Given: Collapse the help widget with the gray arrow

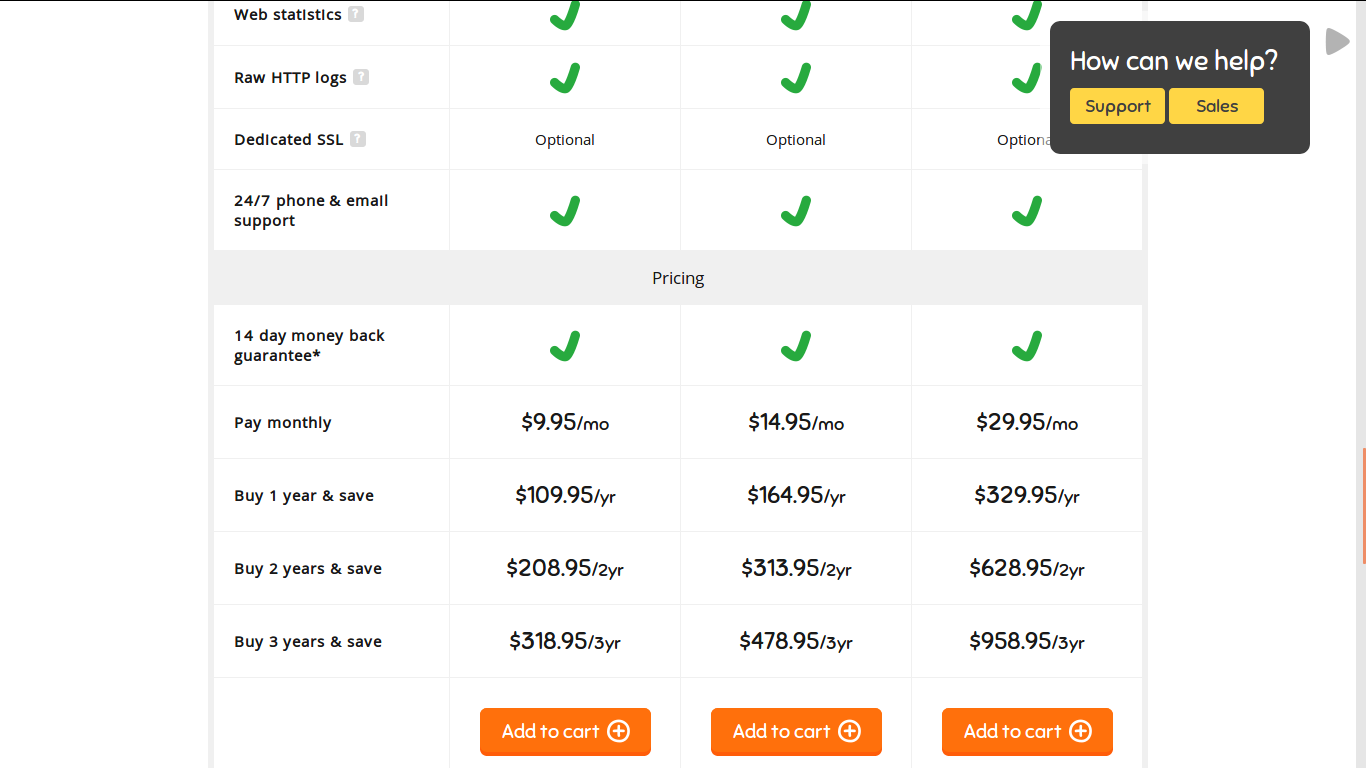Looking at the screenshot, I should pyautogui.click(x=1337, y=41).
